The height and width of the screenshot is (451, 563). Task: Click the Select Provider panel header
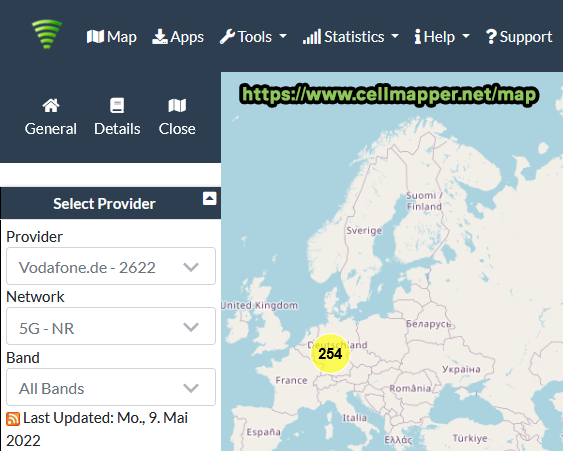(x=111, y=203)
